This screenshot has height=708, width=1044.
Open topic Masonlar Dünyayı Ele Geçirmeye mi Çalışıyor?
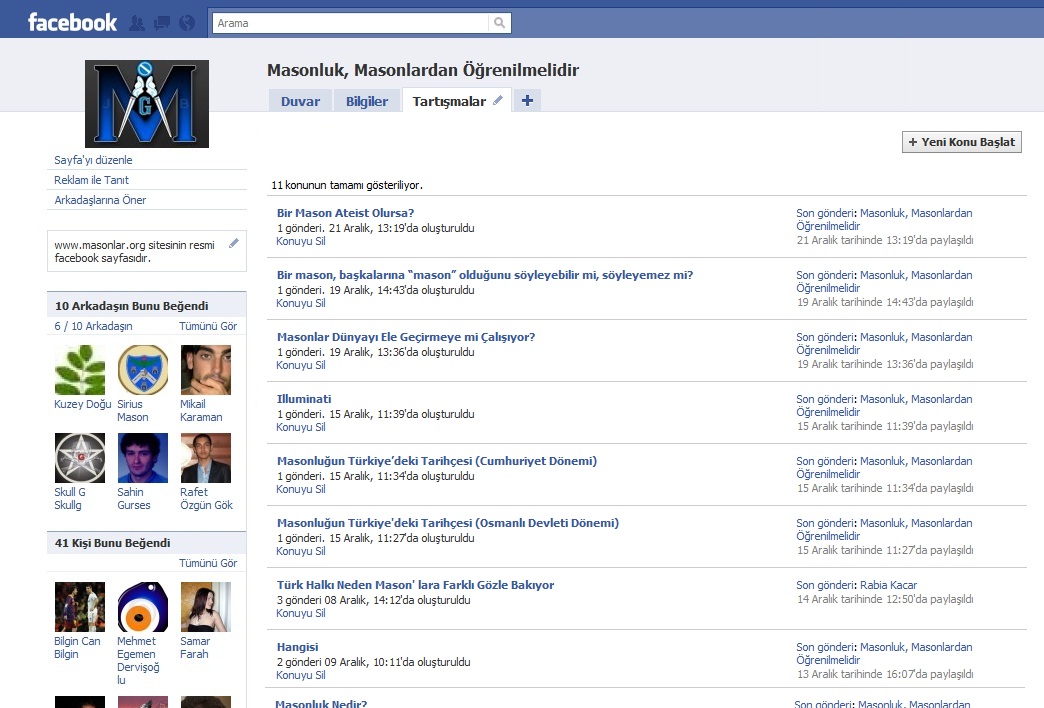(405, 337)
